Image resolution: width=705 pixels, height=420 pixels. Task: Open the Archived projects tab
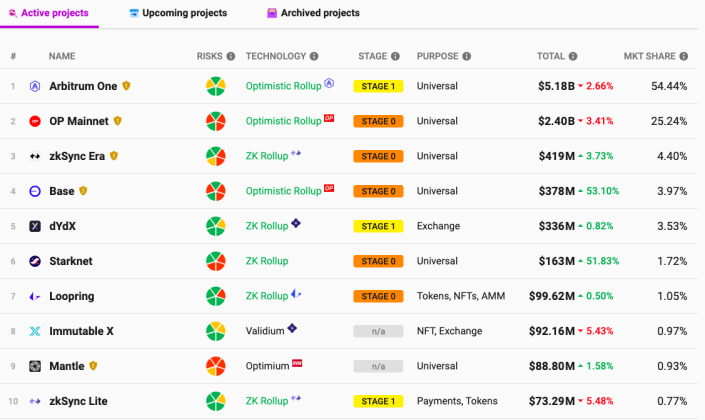313,13
